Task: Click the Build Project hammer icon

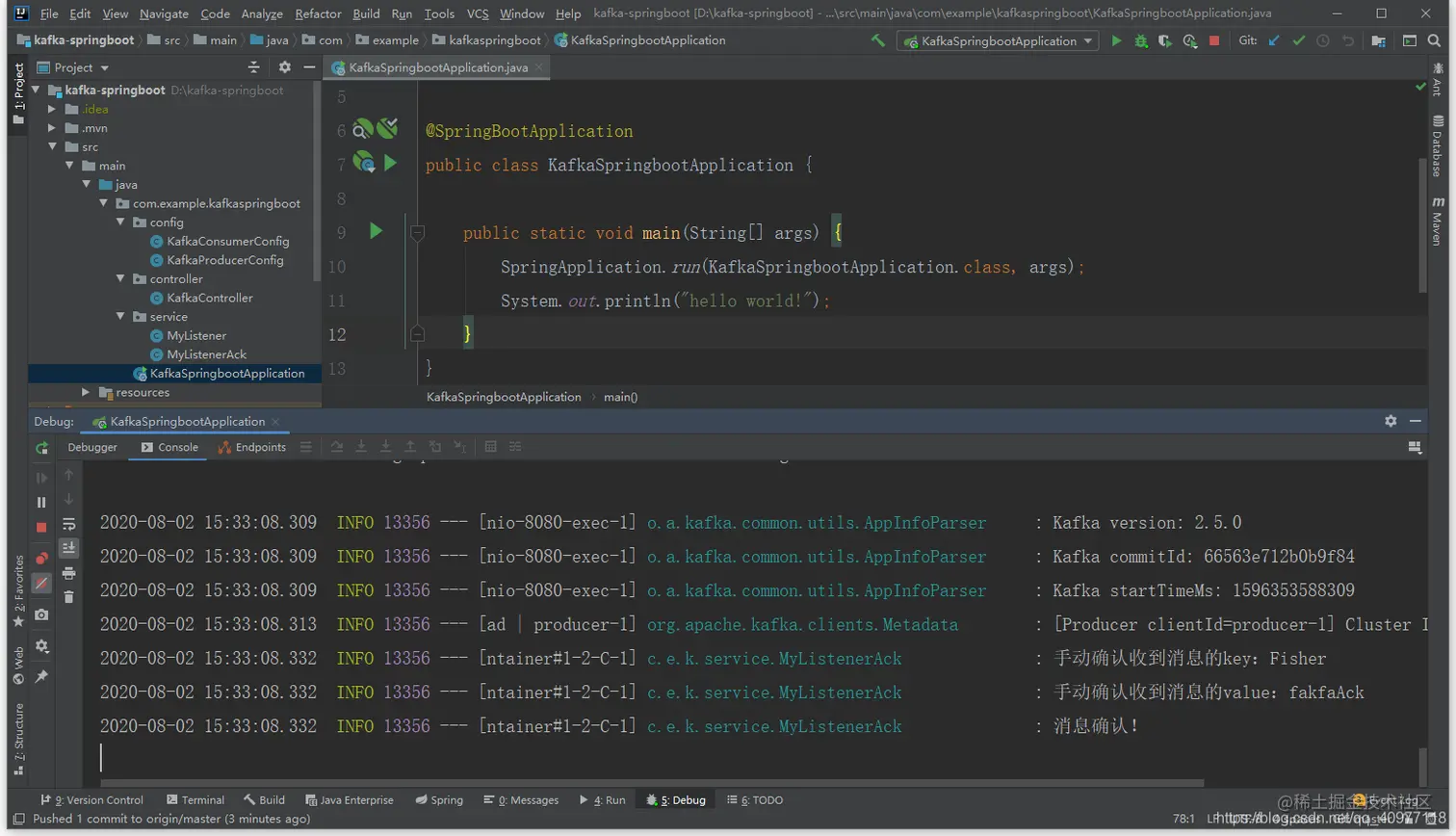Action: click(x=877, y=40)
